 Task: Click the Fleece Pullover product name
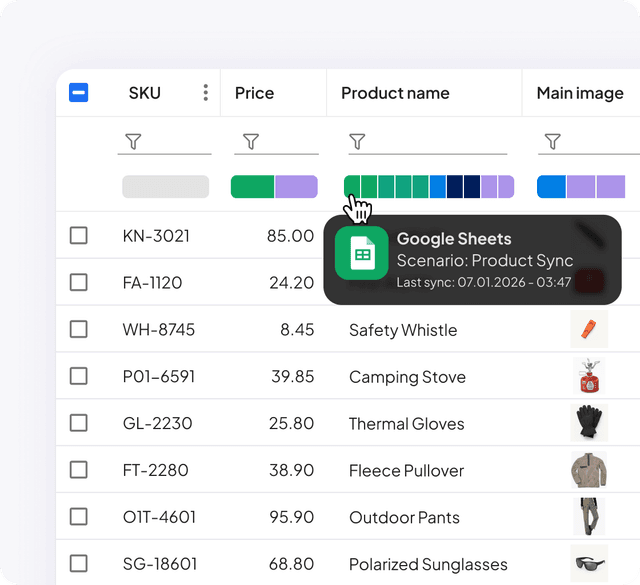[x=406, y=471]
